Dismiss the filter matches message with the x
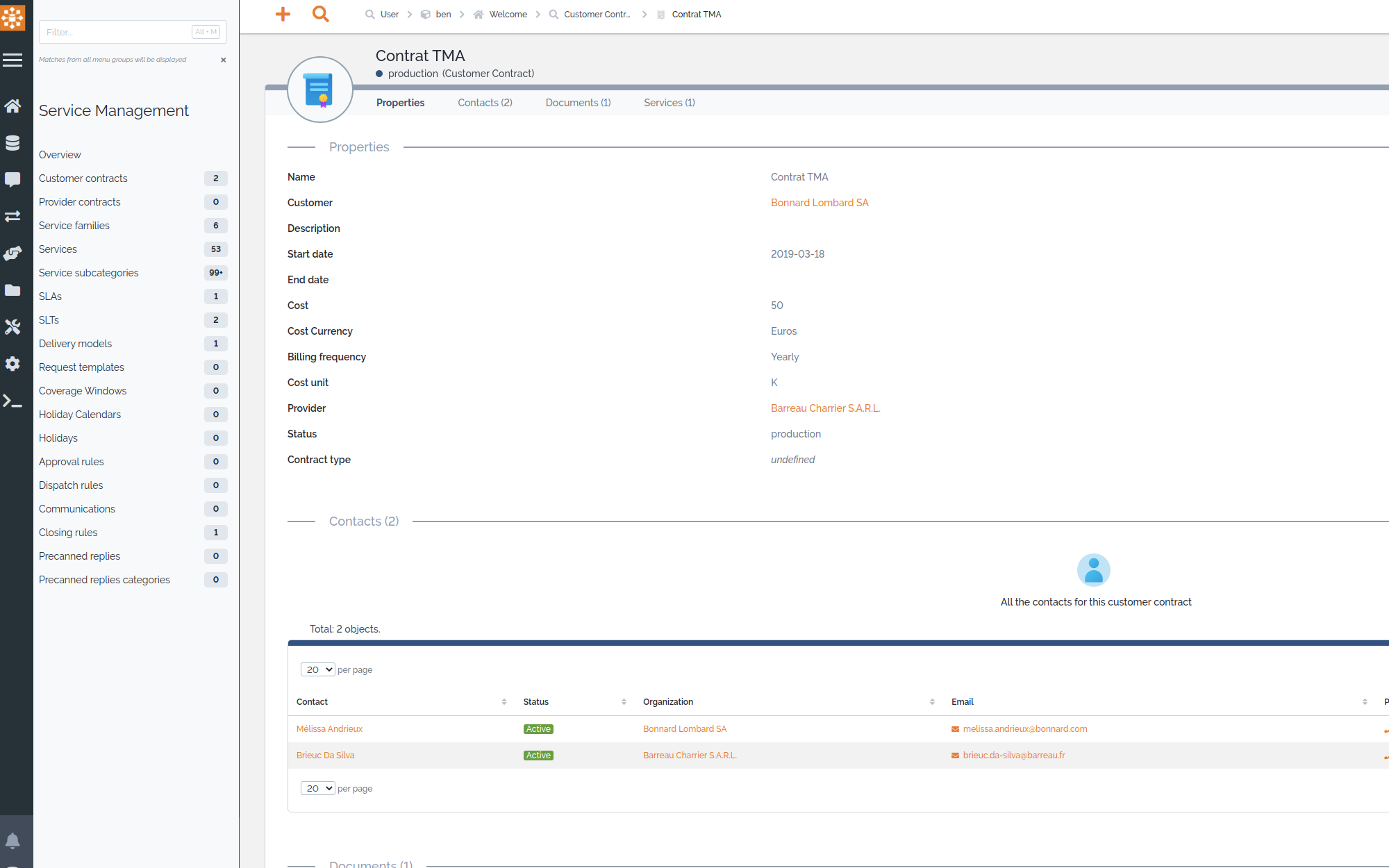The width and height of the screenshot is (1389, 868). coord(223,60)
